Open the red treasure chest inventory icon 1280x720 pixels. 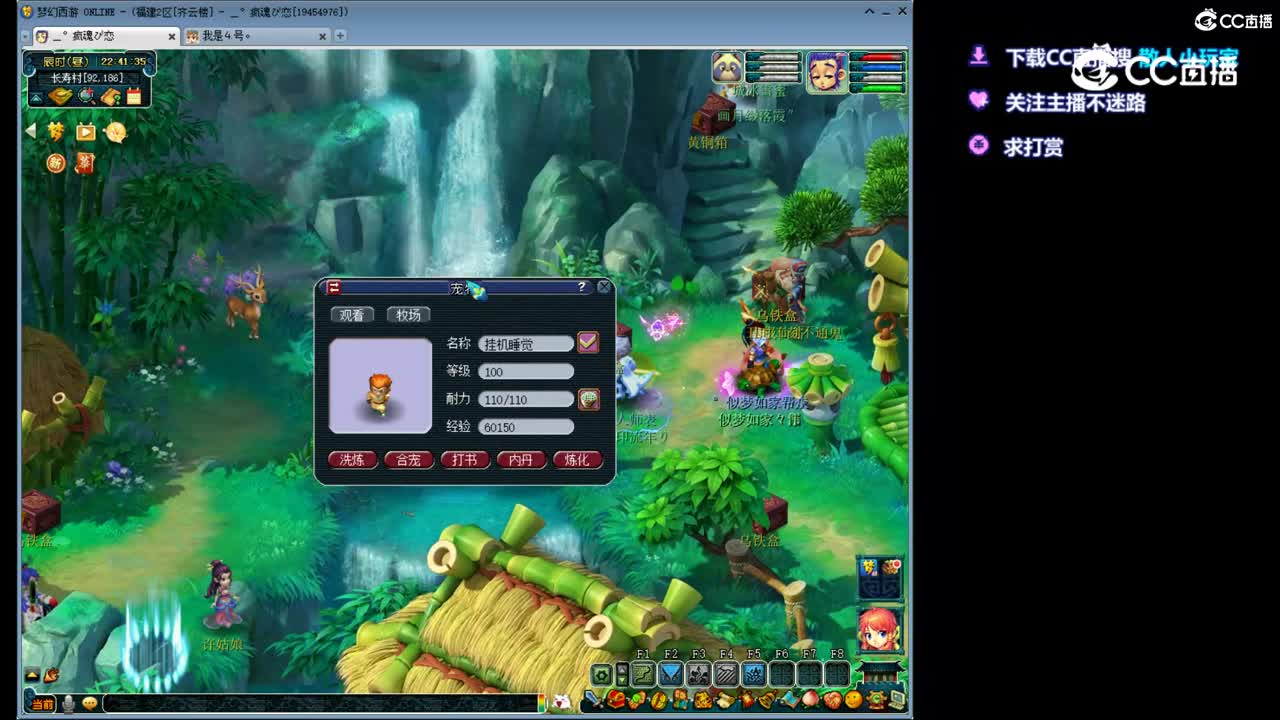618,700
